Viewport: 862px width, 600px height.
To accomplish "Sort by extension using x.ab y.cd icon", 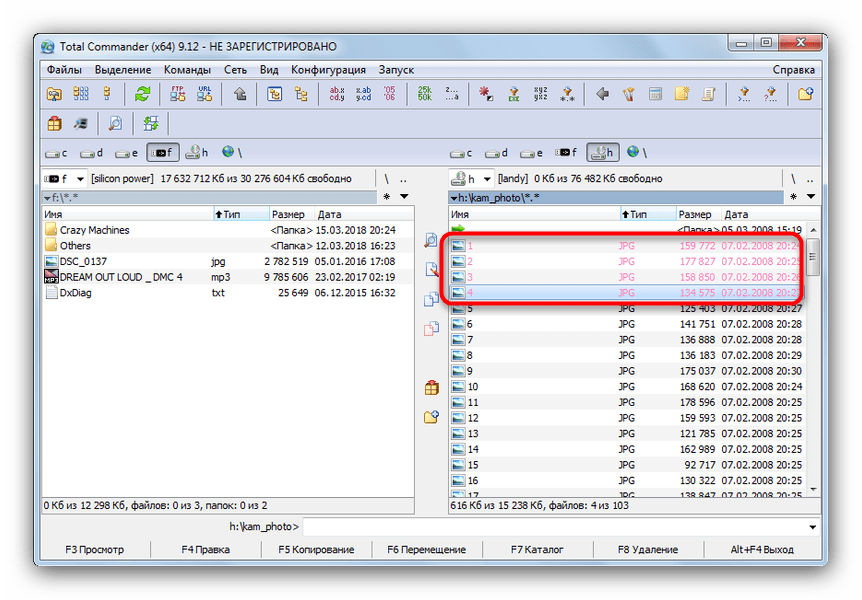I will [x=363, y=94].
